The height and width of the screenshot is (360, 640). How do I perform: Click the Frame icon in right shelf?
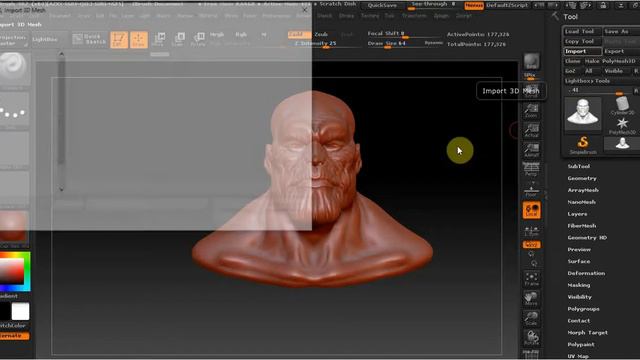point(531,279)
